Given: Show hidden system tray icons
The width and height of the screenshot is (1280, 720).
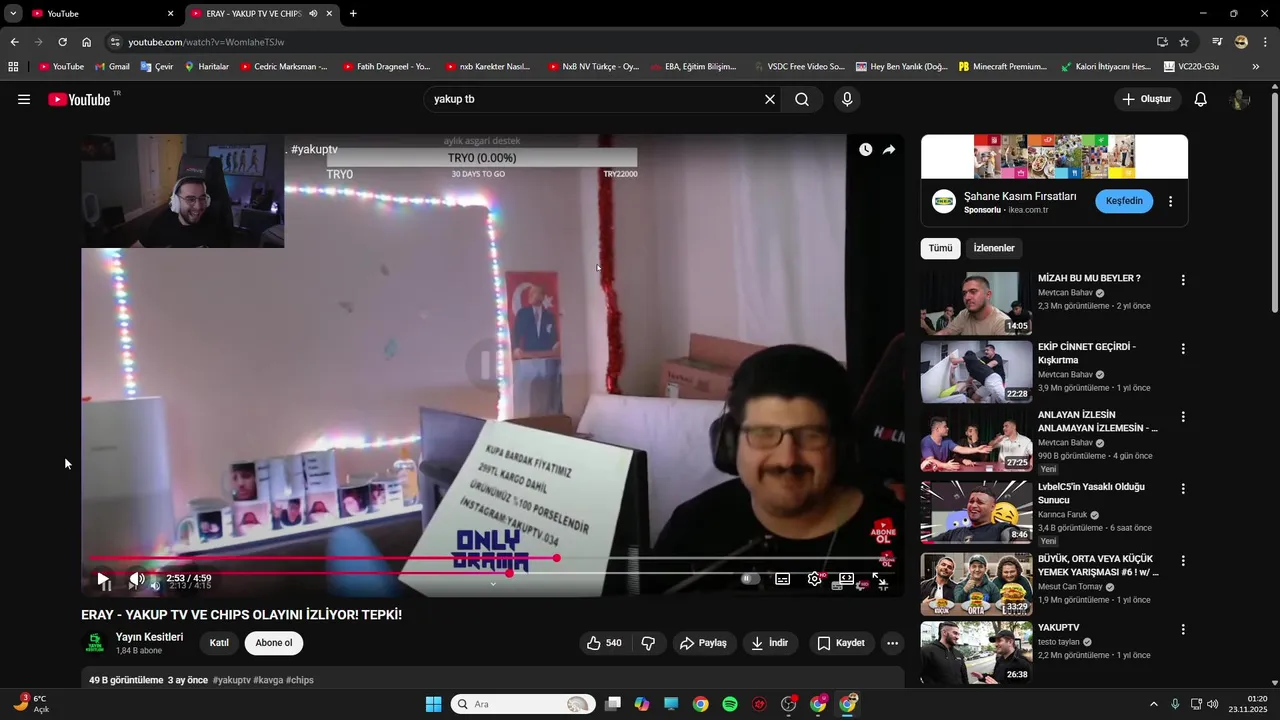Looking at the screenshot, I should 1153,704.
